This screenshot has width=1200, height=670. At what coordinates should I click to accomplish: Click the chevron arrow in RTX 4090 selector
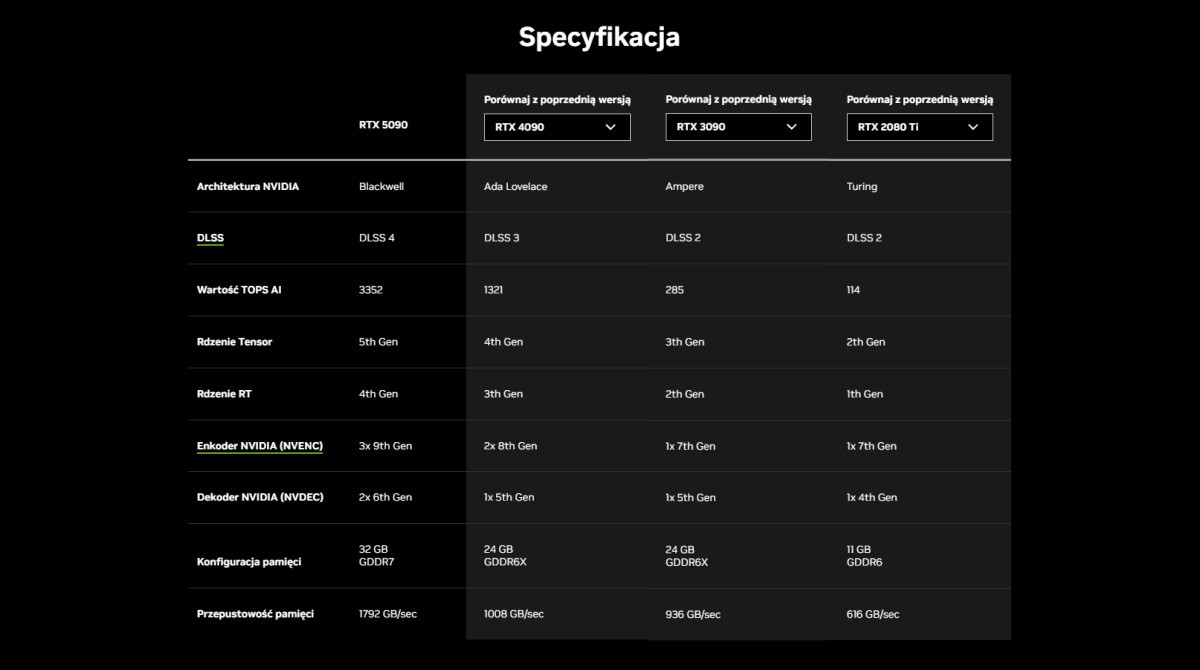coord(611,127)
